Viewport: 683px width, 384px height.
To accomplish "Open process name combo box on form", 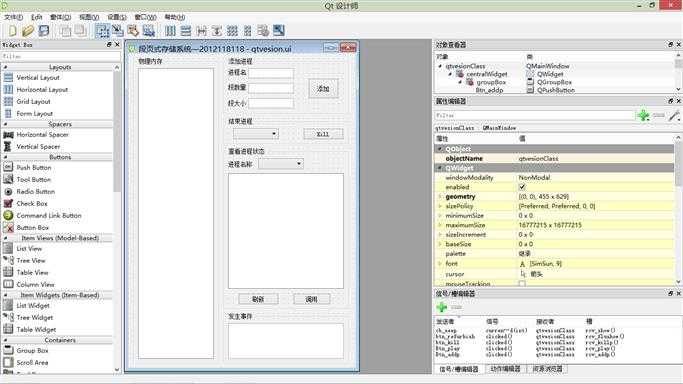I will tap(281, 164).
